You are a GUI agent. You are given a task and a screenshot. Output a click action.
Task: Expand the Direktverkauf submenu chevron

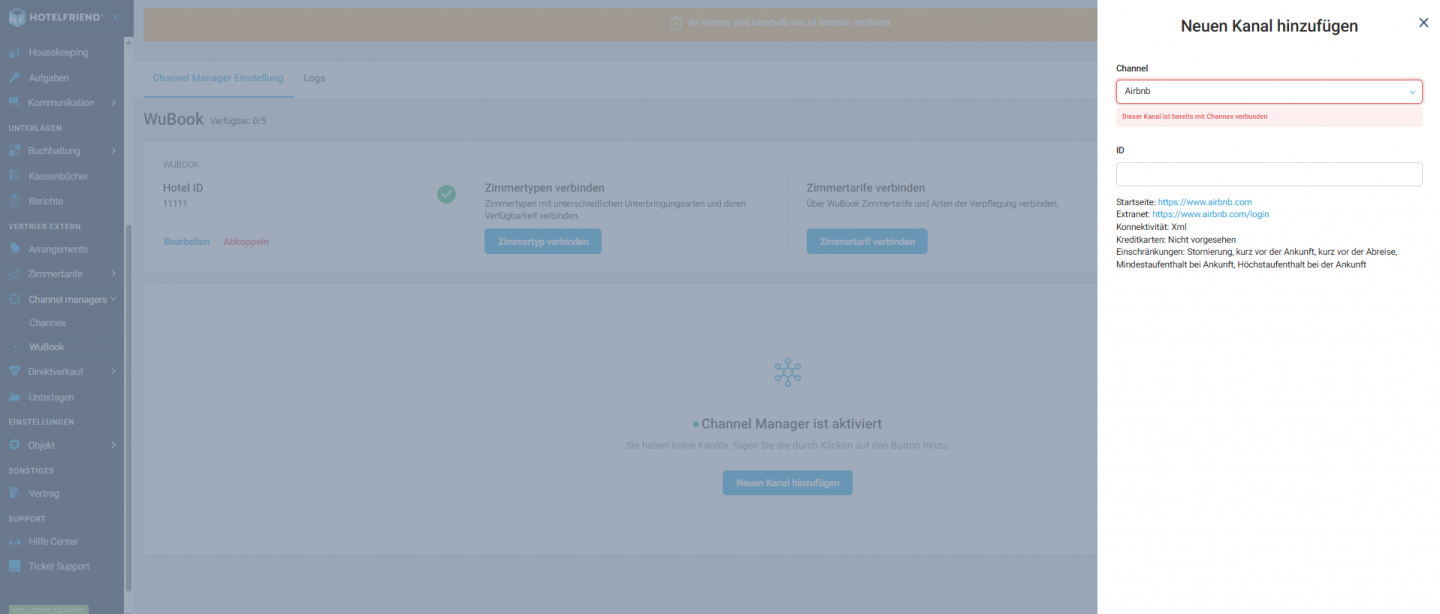click(x=114, y=372)
